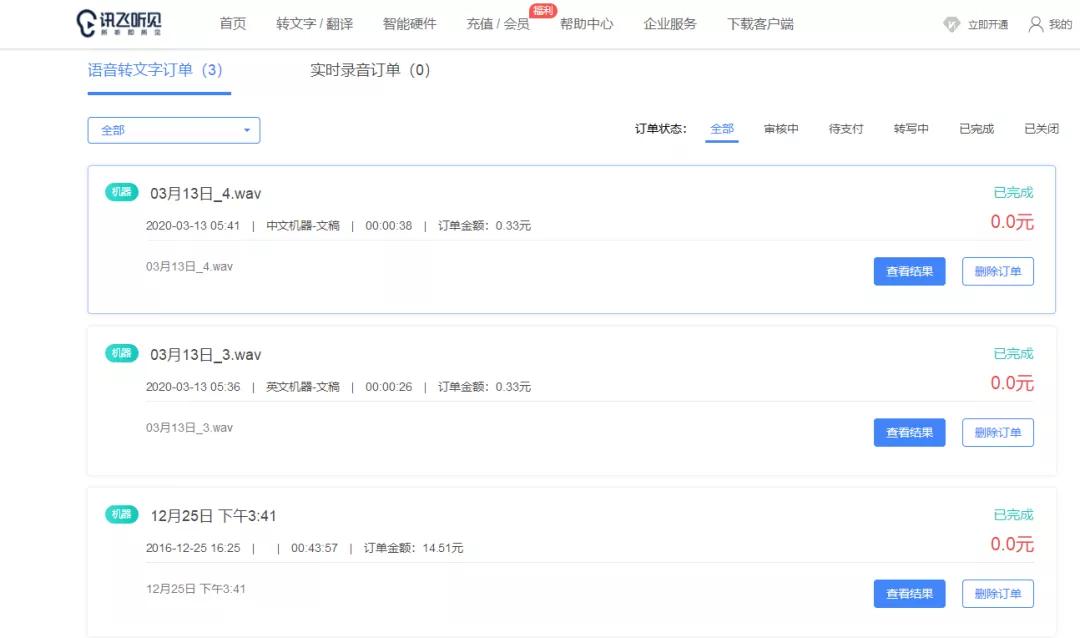
Task: Select the 待支付 order status filter
Action: 845,129
